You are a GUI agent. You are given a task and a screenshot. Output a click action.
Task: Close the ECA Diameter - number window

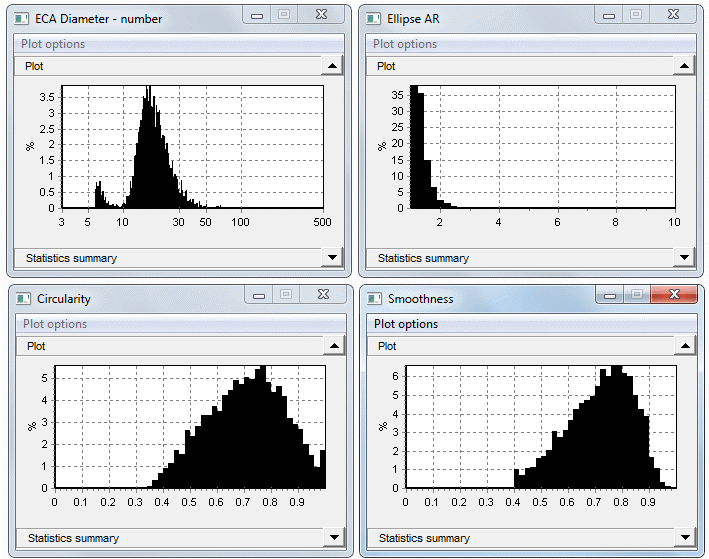[321, 14]
